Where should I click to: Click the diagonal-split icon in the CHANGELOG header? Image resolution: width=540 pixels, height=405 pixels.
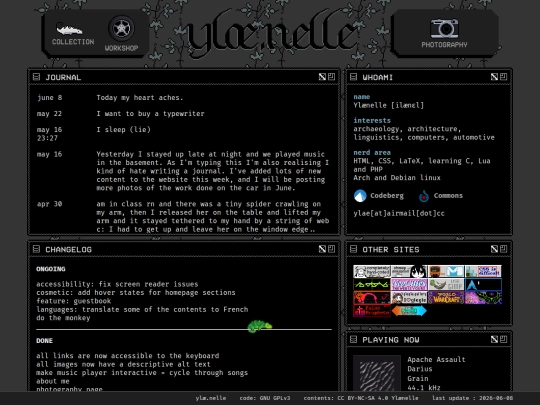[322, 249]
